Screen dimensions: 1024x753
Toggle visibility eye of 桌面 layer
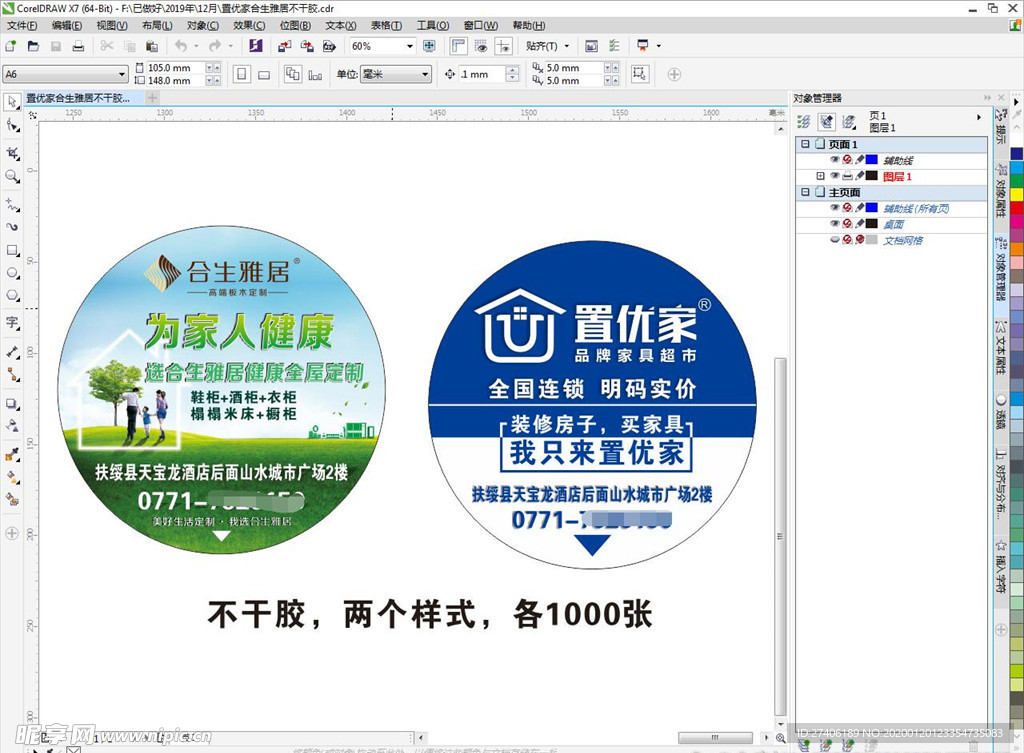click(835, 223)
